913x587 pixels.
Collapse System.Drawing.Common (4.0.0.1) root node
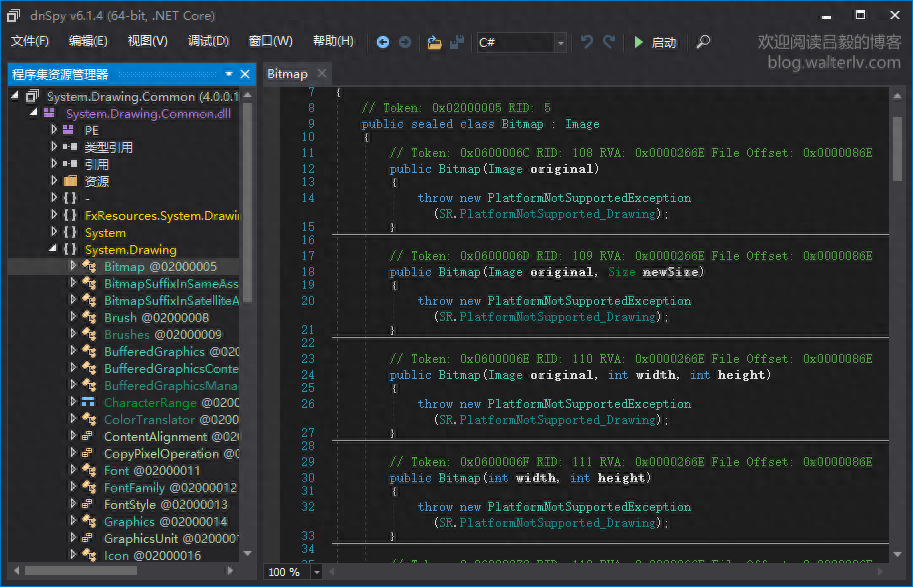pyautogui.click(x=15, y=96)
